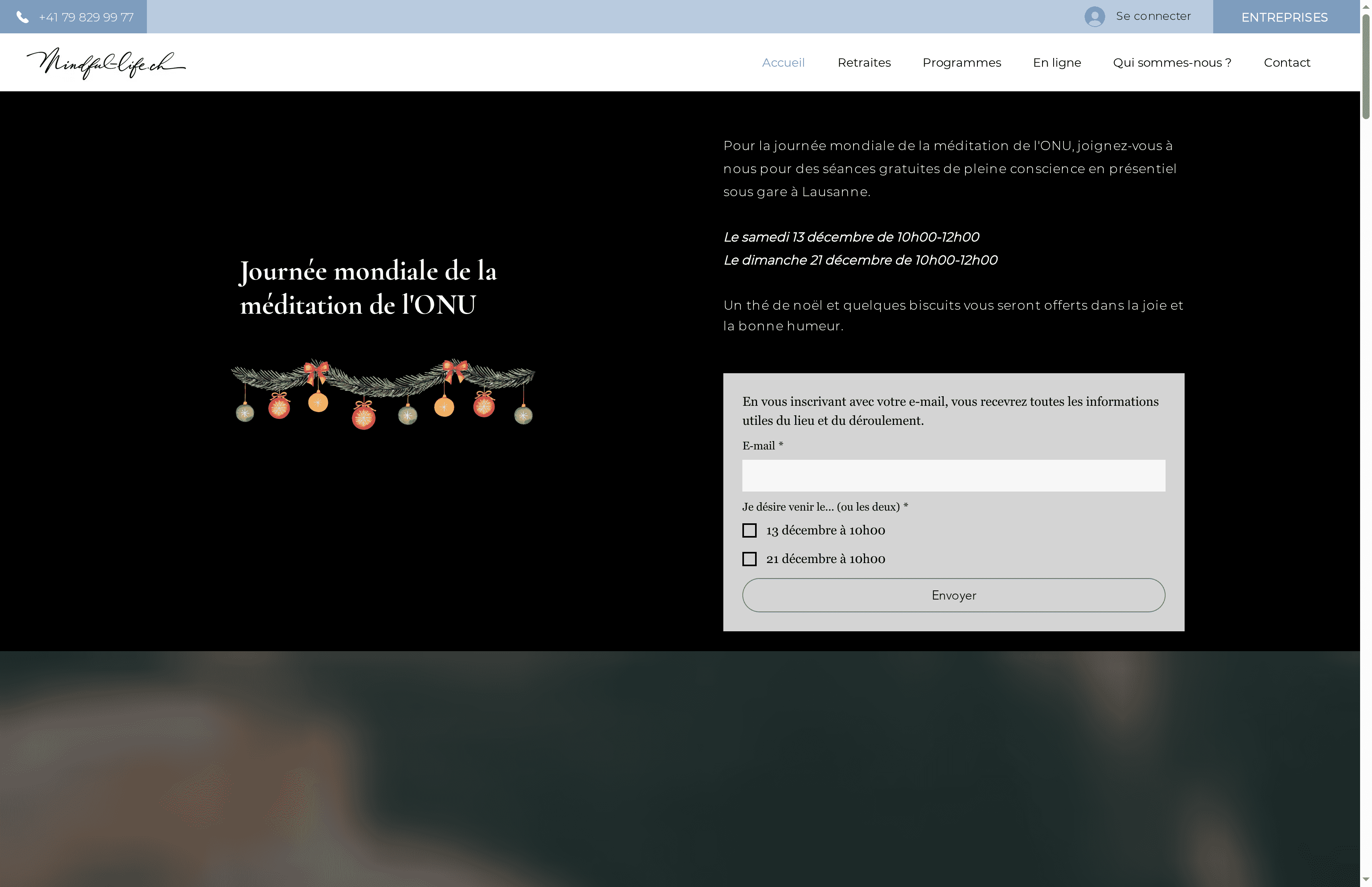Image resolution: width=1372 pixels, height=887 pixels.
Task: Call the +41 79 829 99 77 number
Action: point(85,17)
